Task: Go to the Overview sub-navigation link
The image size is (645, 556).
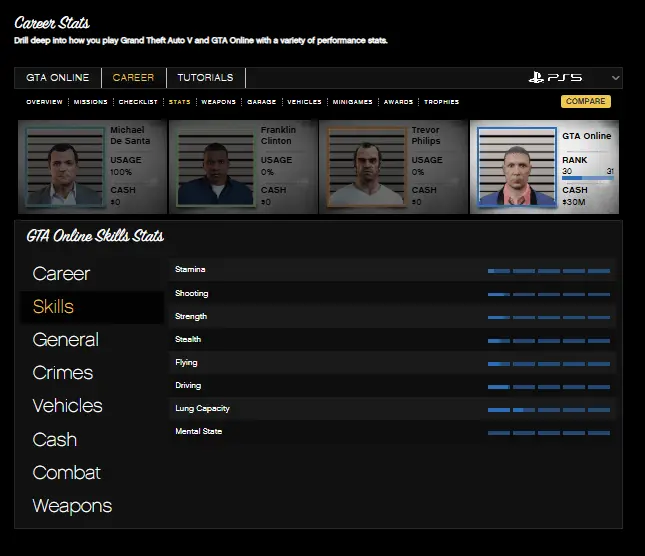Action: 44,102
